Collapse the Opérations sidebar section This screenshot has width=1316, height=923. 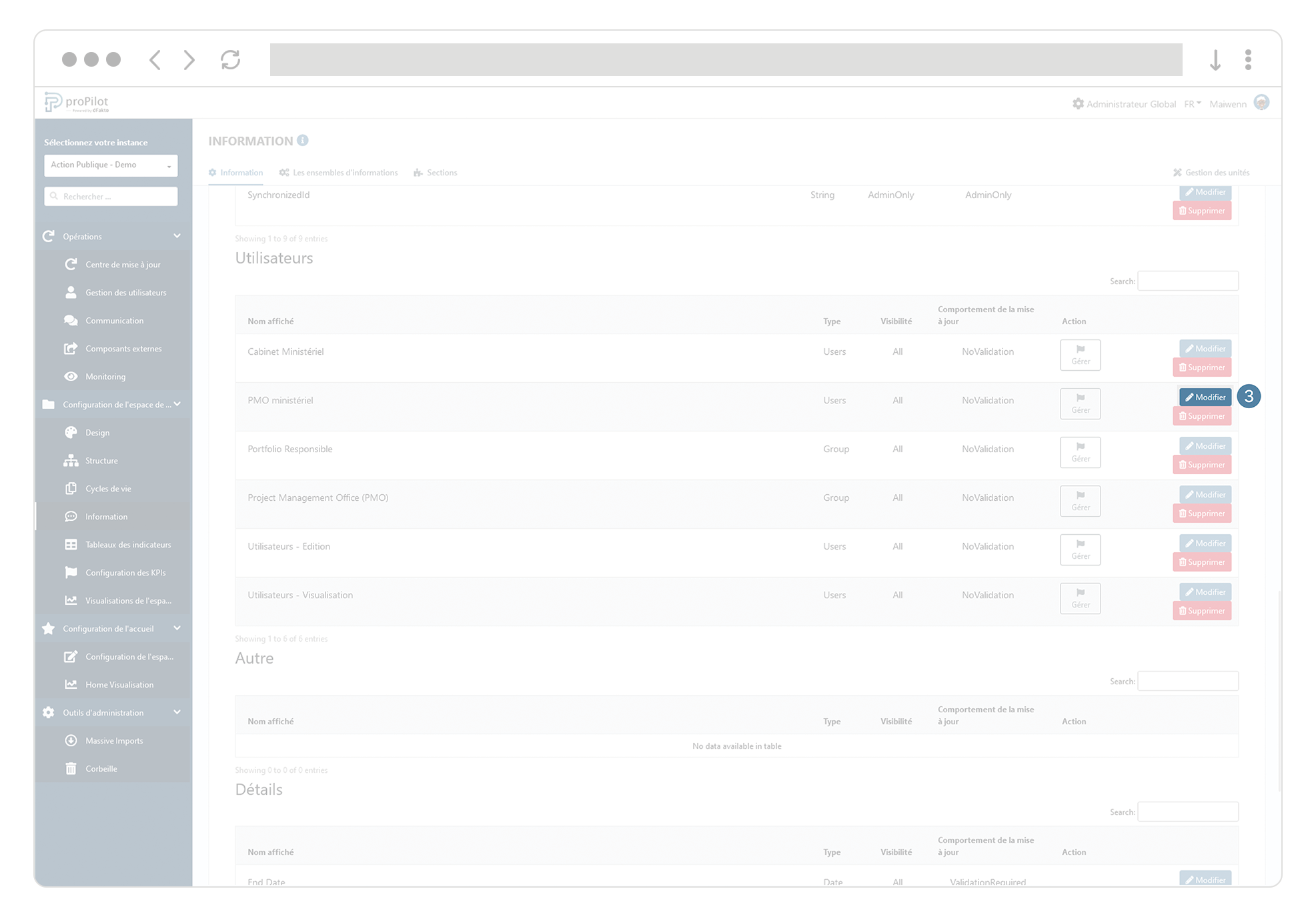pyautogui.click(x=177, y=236)
